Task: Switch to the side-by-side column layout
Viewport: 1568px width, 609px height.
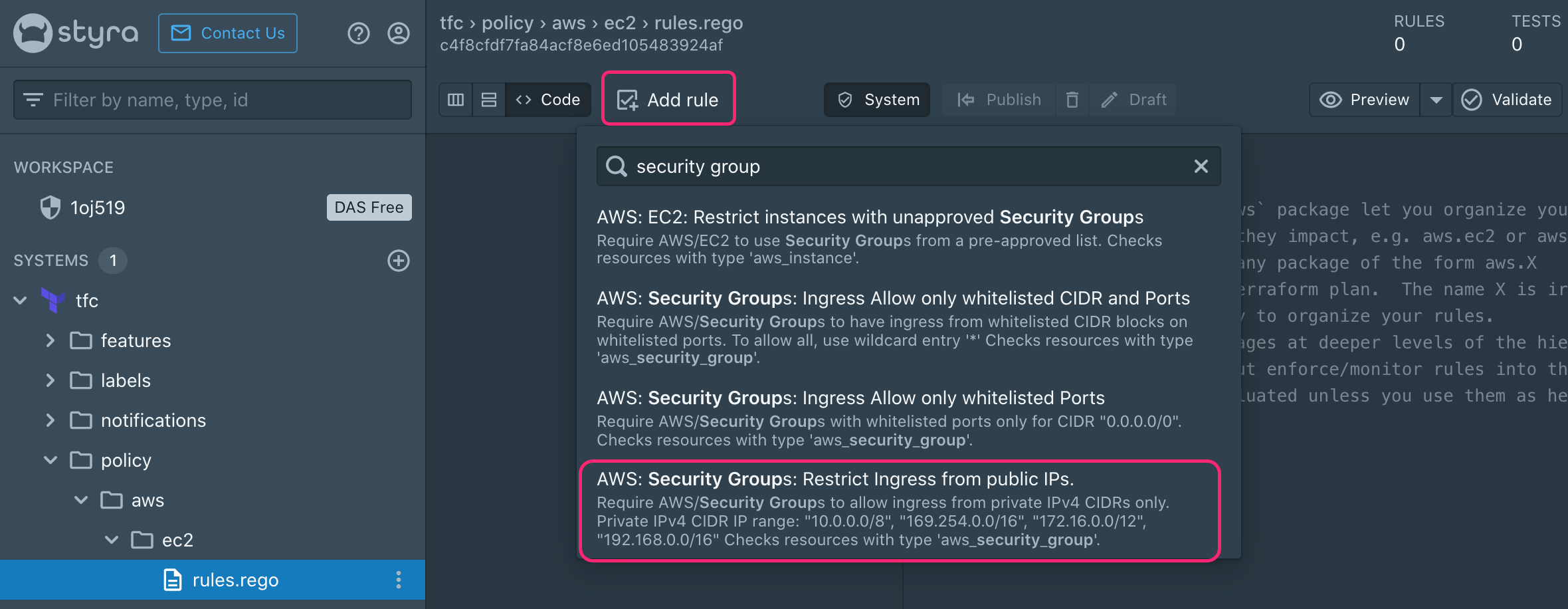Action: (x=456, y=100)
